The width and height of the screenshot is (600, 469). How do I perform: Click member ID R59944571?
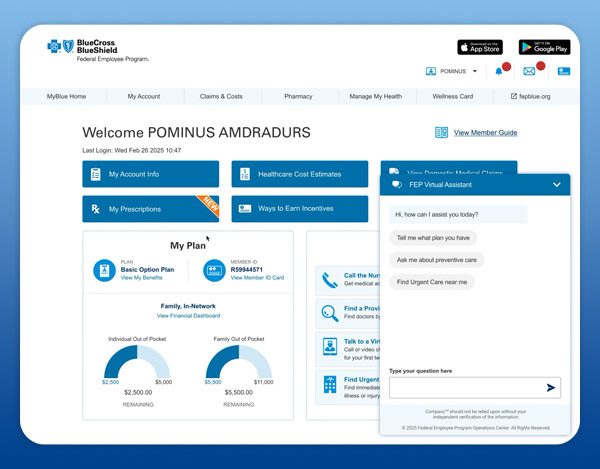pos(246,270)
